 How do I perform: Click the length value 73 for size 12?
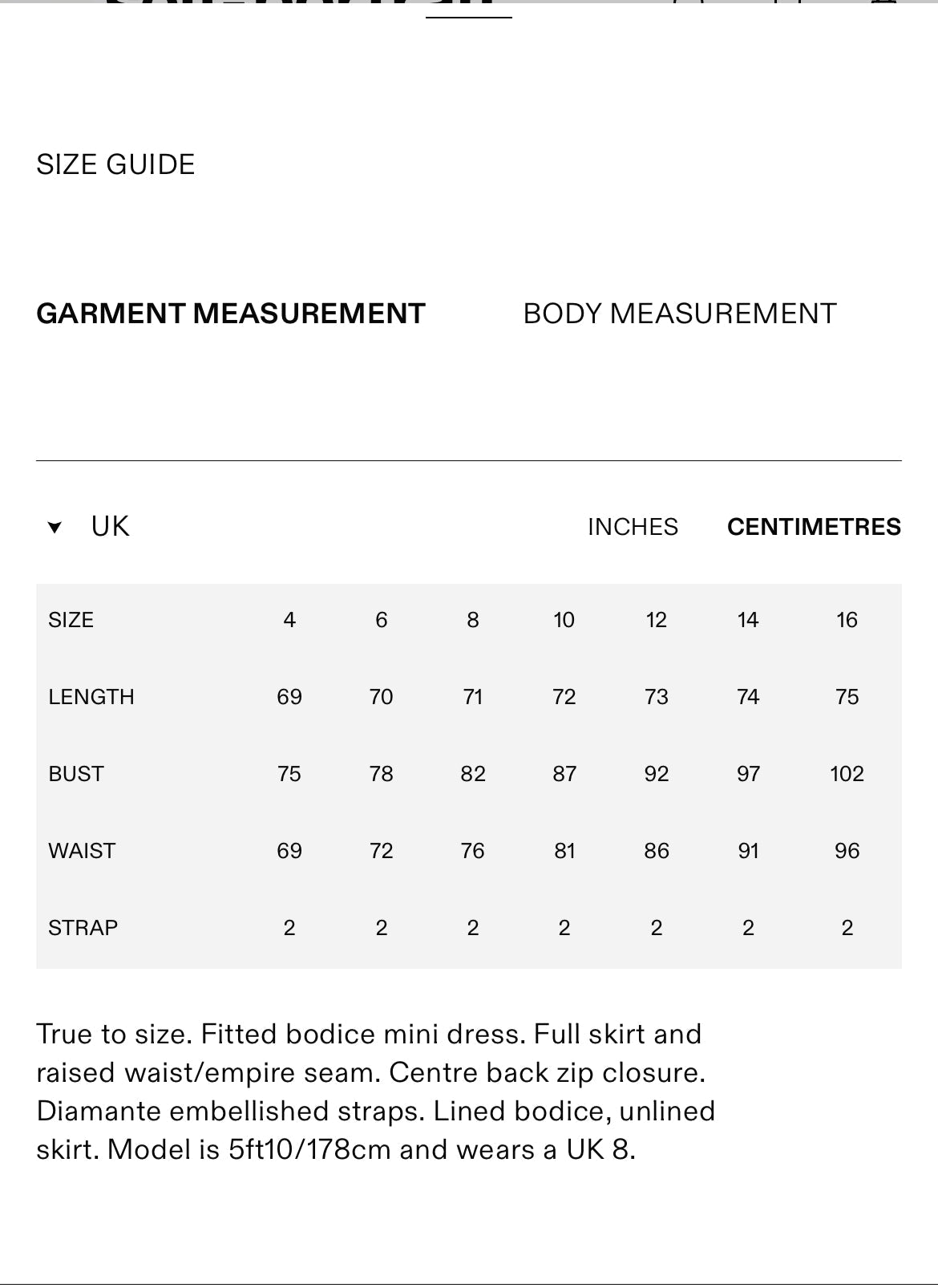pos(657,697)
